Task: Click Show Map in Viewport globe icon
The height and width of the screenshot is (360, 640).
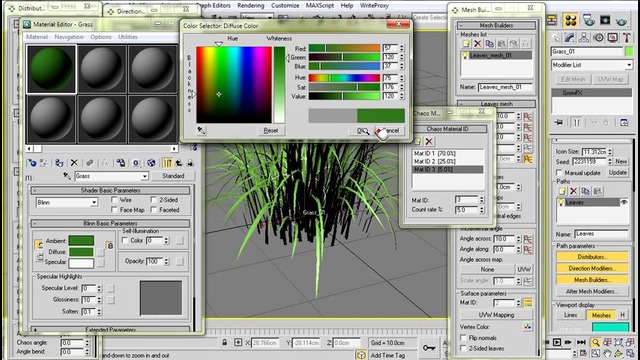Action: [x=151, y=163]
